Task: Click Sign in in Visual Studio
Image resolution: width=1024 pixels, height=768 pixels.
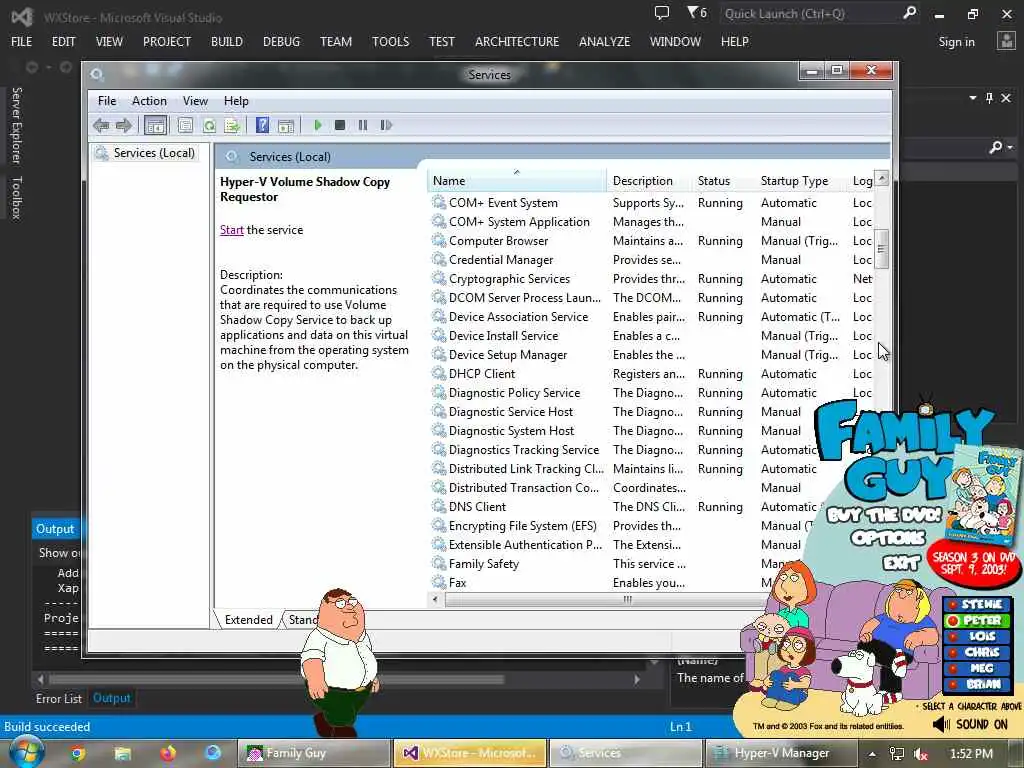Action: 956,42
